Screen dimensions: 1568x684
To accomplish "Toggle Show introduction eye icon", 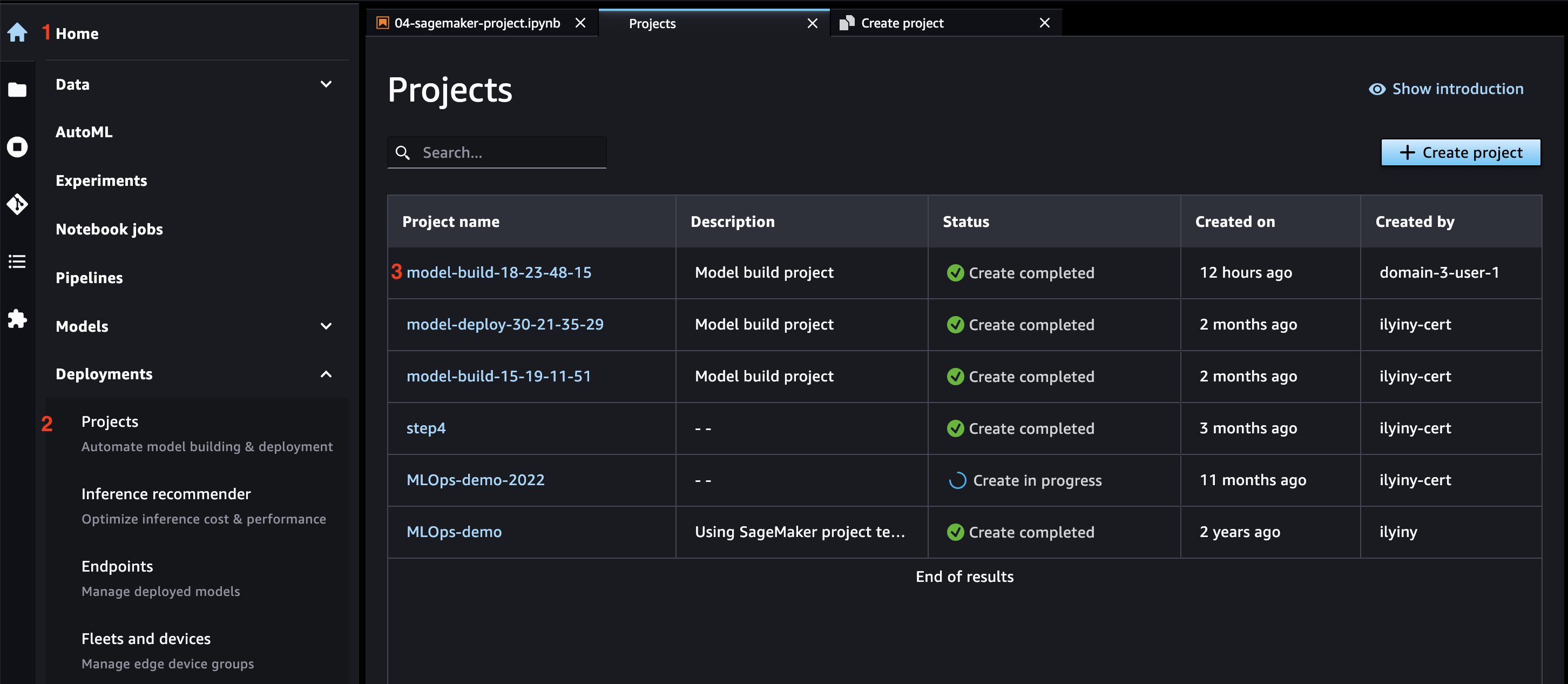I will click(1377, 89).
